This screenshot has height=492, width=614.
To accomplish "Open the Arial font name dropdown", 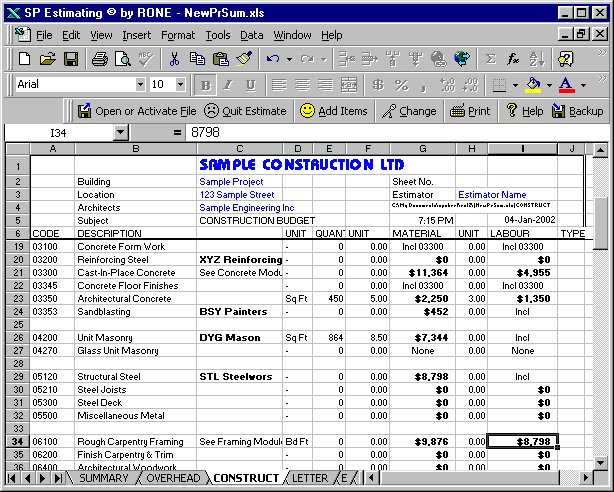I will pos(139,85).
